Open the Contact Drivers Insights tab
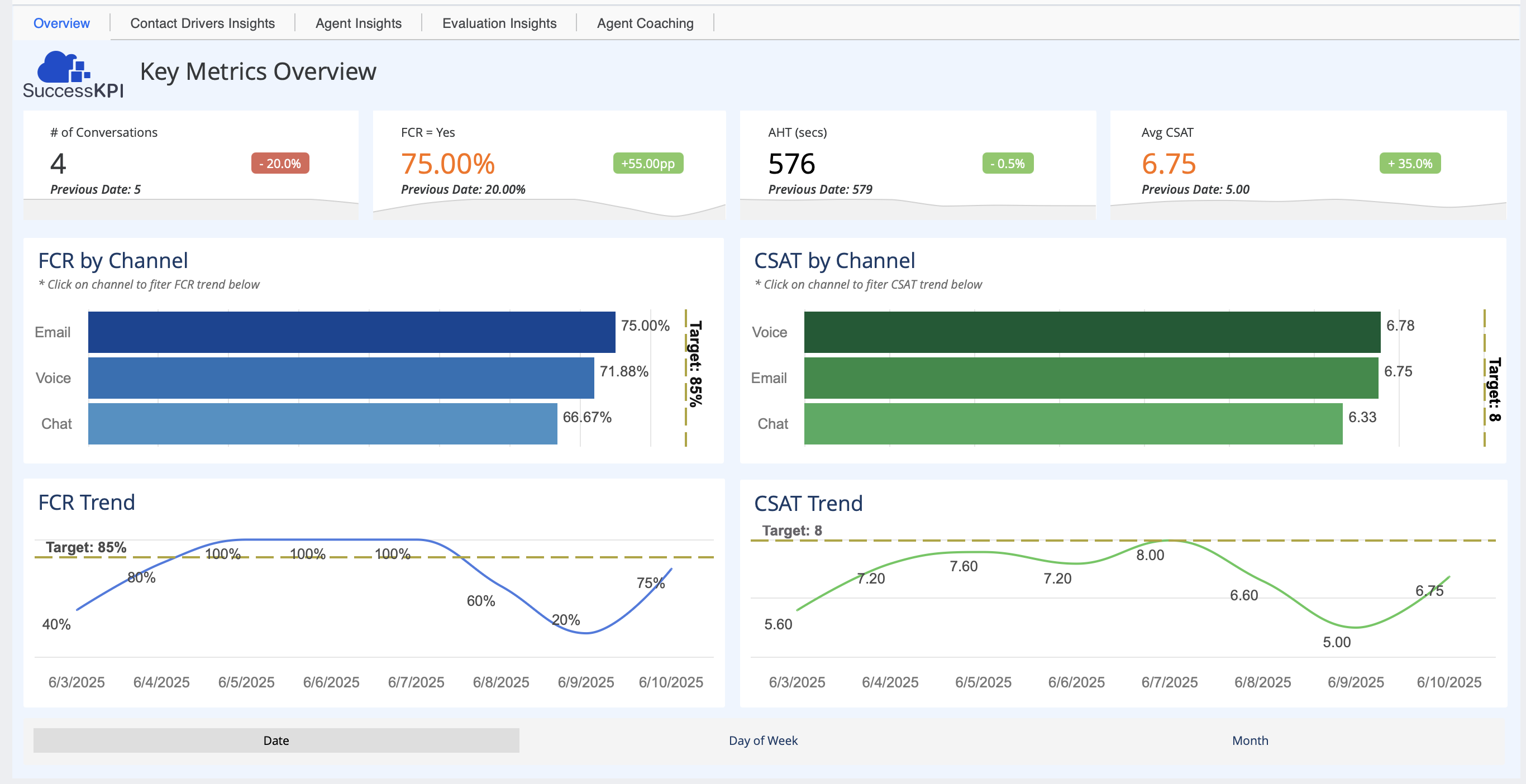The width and height of the screenshot is (1526, 784). tap(202, 23)
